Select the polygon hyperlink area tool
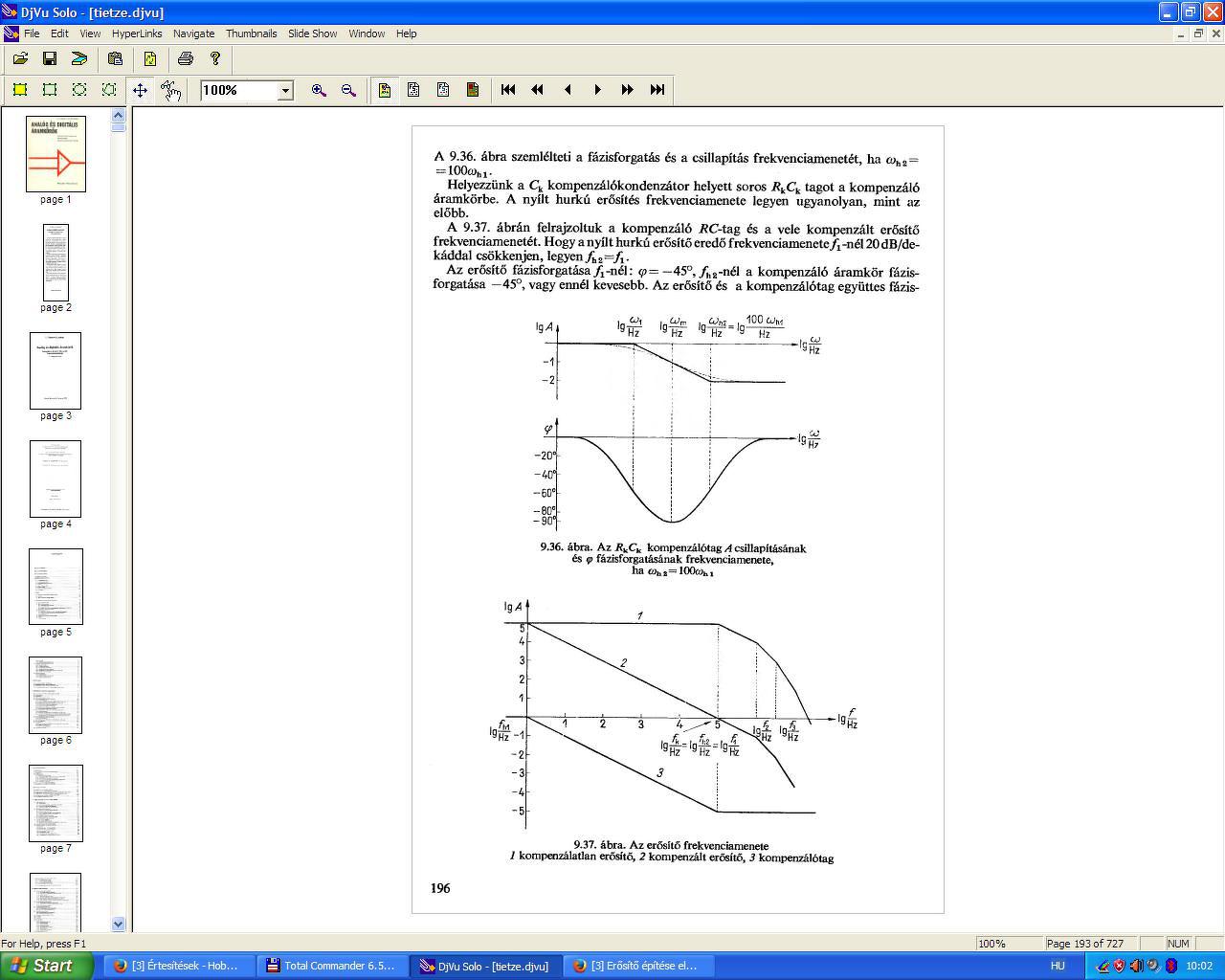The image size is (1225, 980). 109,90
